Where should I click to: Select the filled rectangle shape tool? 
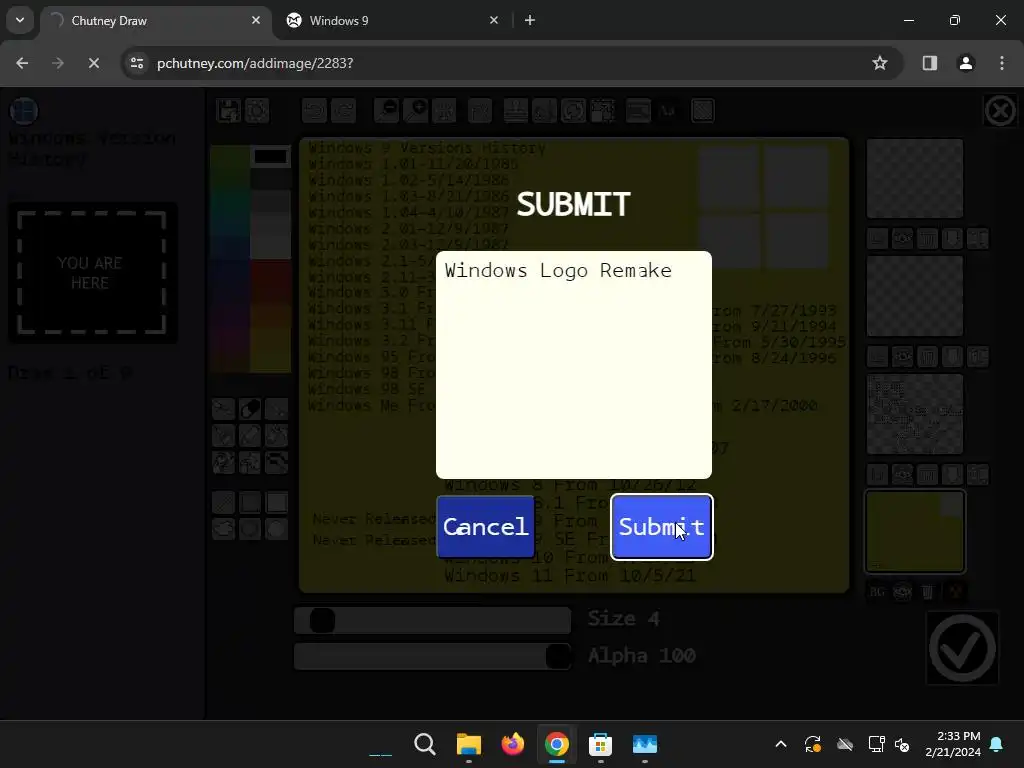(276, 503)
